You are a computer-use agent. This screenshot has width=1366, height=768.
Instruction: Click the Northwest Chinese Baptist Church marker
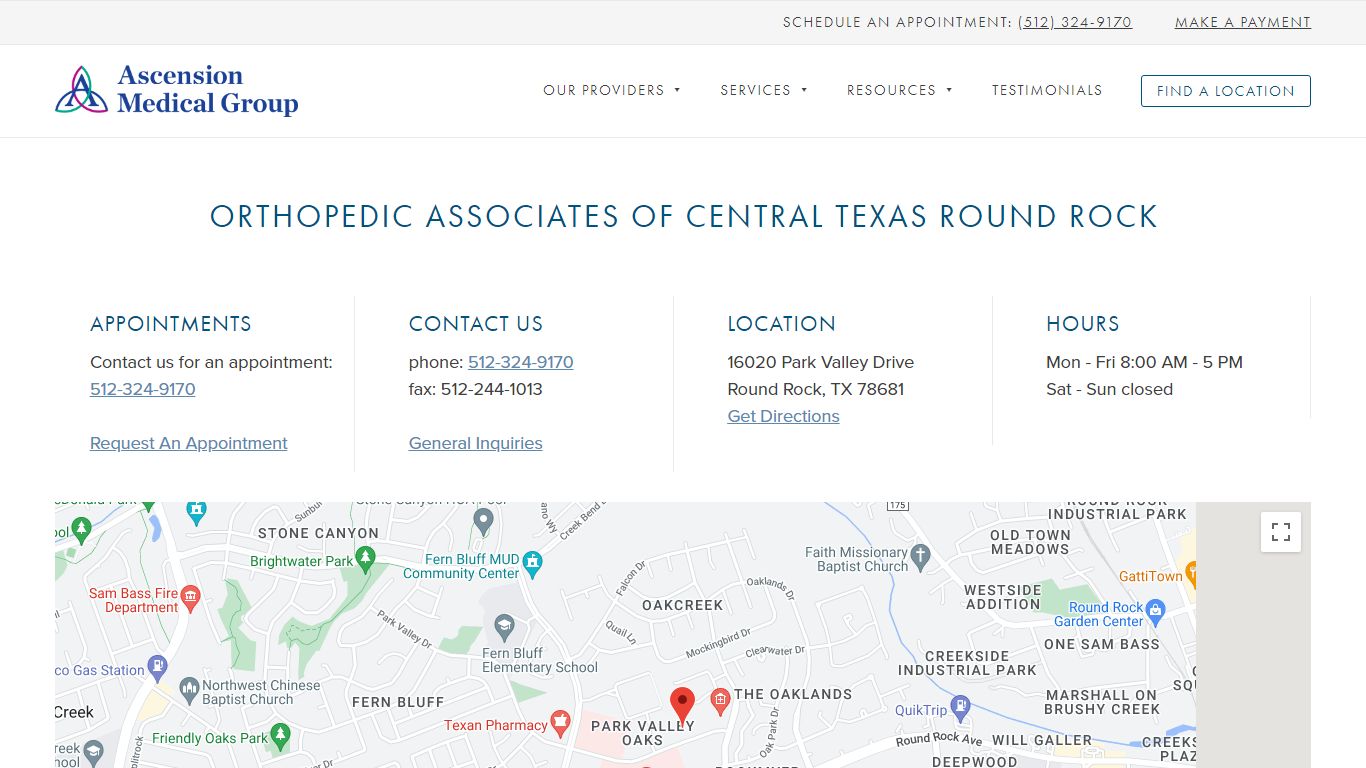coord(189,688)
